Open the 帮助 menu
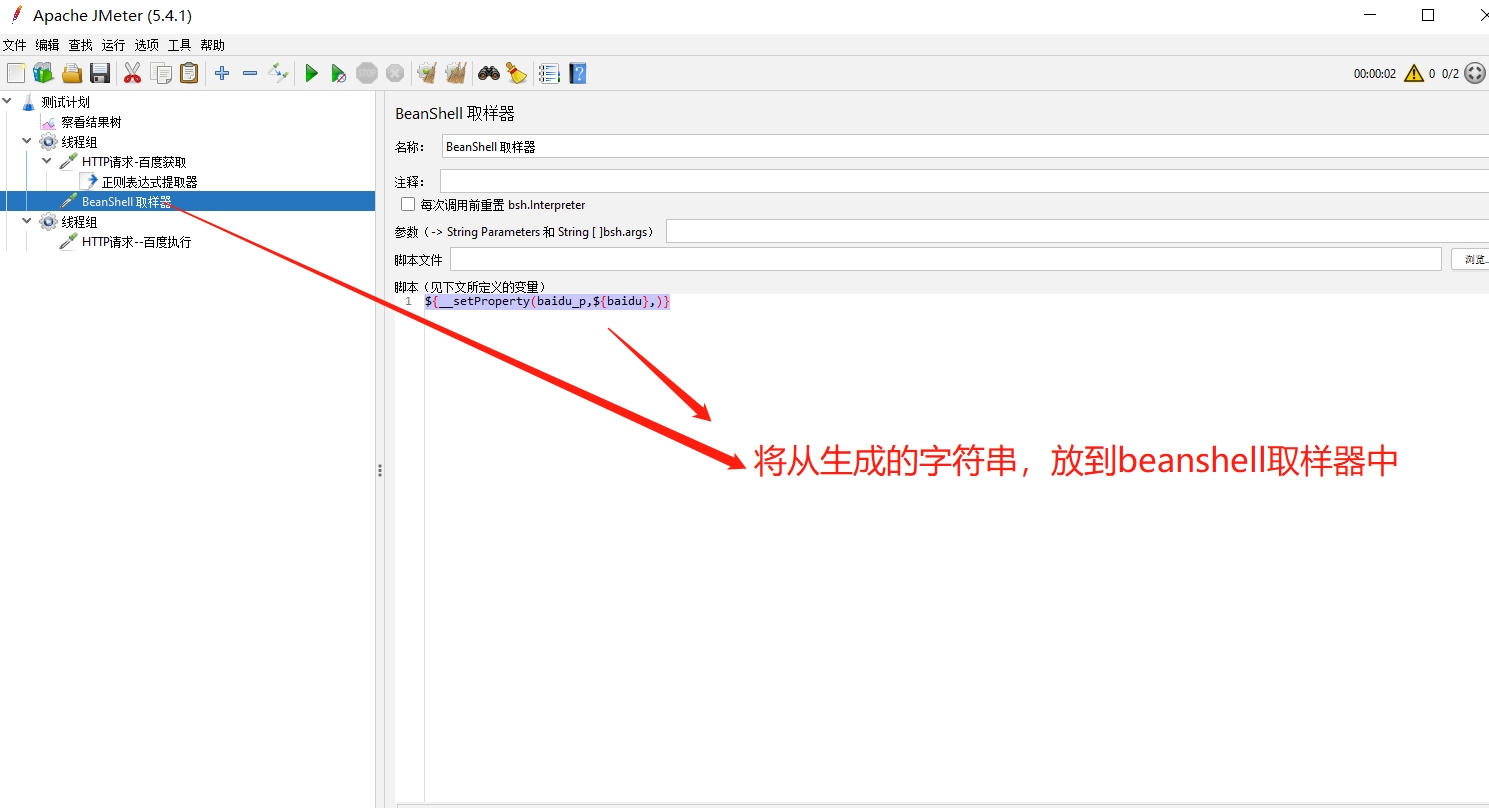The width and height of the screenshot is (1489, 808). pos(212,45)
